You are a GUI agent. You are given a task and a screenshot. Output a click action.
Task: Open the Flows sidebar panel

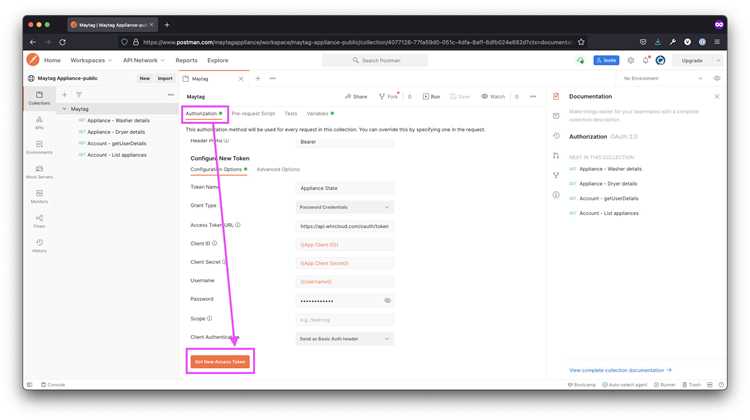(39, 221)
